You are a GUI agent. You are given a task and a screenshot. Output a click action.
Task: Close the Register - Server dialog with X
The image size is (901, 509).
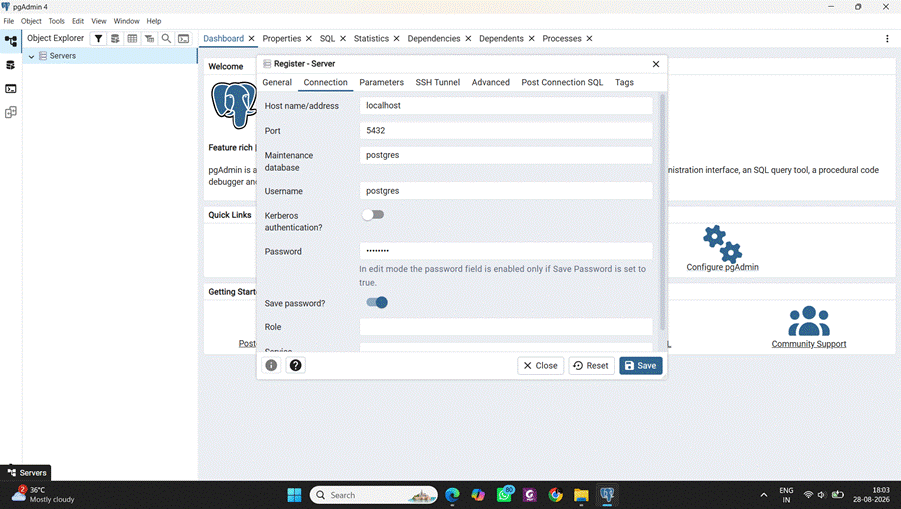tap(656, 64)
